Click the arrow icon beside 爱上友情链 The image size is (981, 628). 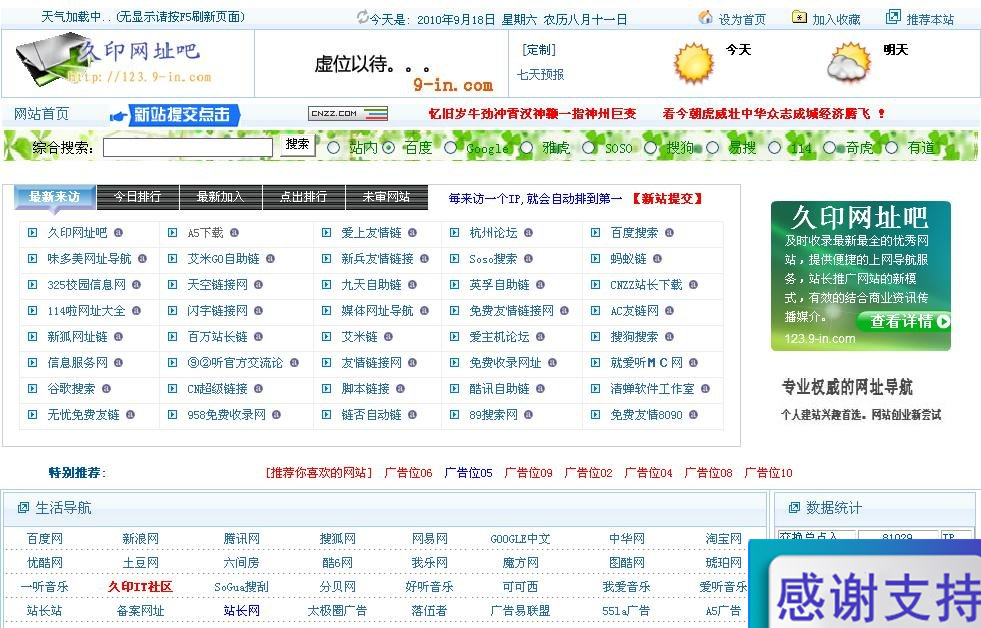pos(326,233)
